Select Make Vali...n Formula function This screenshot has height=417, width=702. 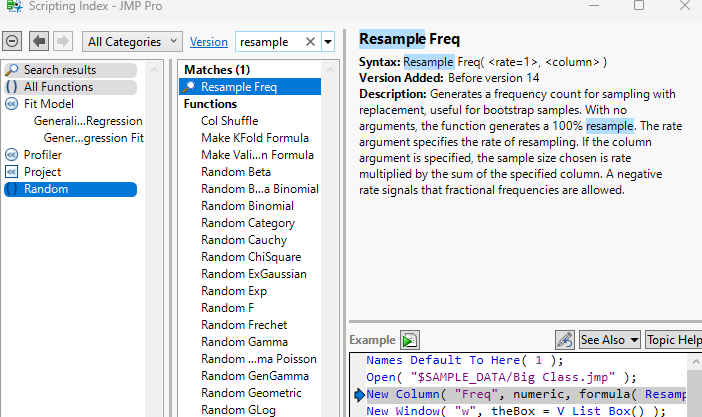257,155
